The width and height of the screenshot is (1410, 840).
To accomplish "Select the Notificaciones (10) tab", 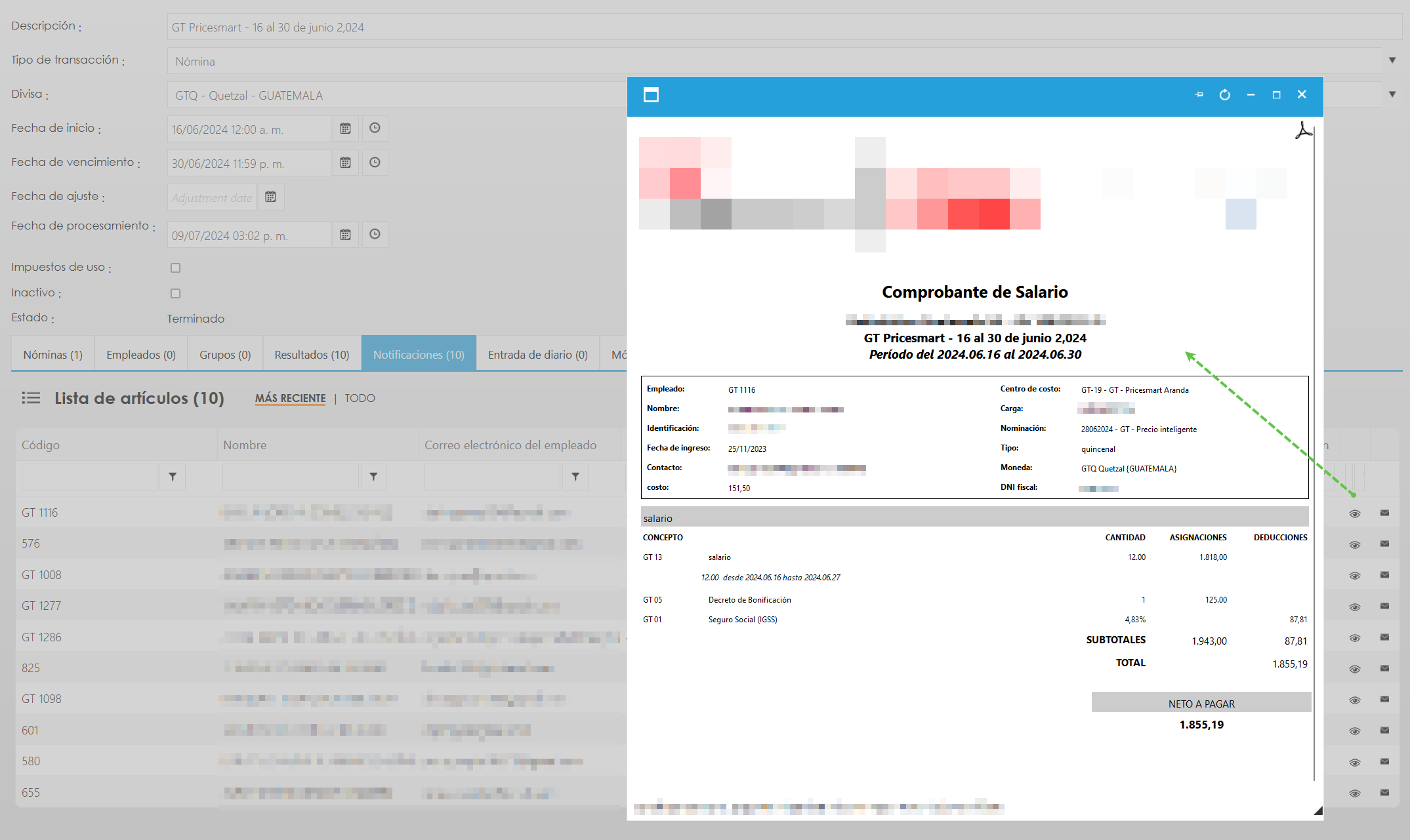I will point(419,354).
